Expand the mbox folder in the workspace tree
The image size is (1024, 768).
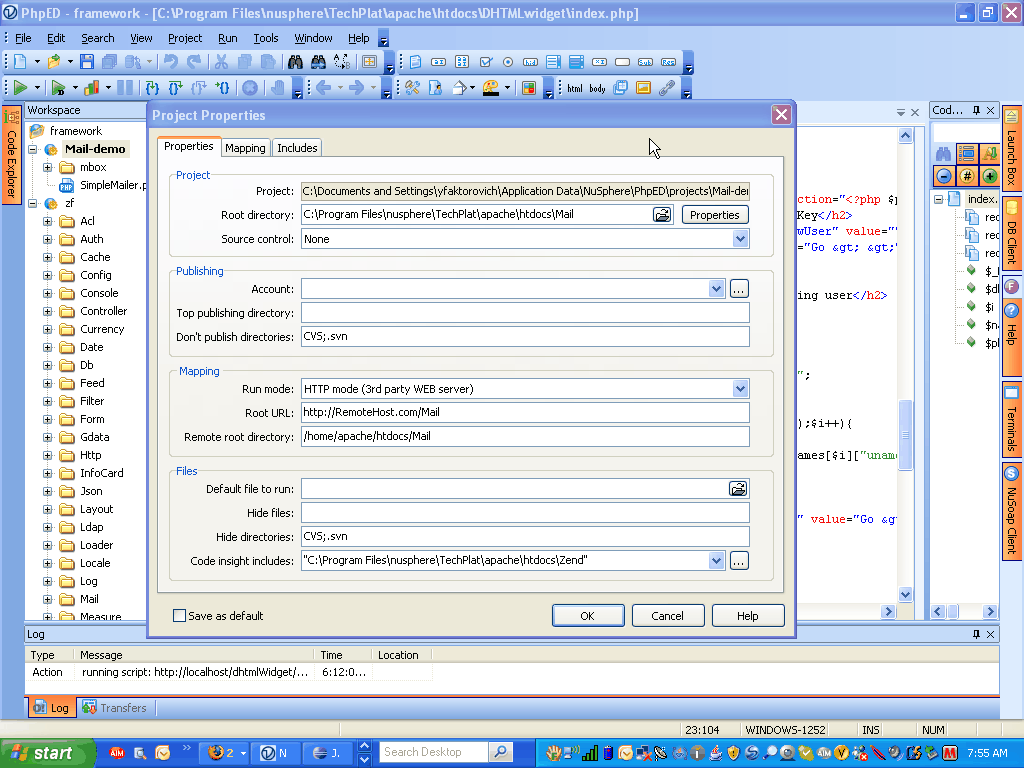[x=48, y=167]
